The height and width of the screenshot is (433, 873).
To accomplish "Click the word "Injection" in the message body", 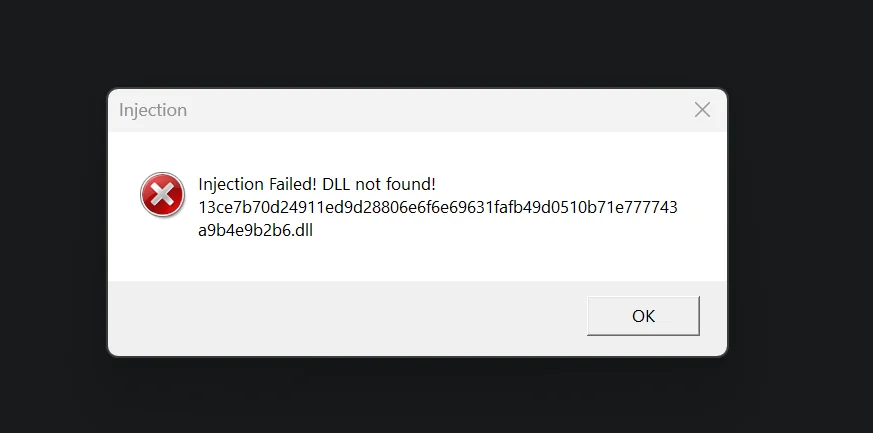I will (x=231, y=184).
